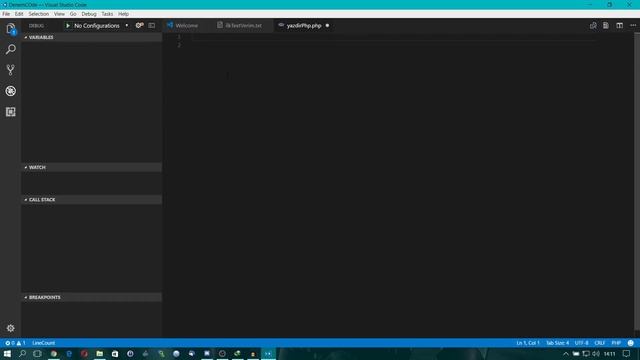Click Ln 1, Col 1 status item
The height and width of the screenshot is (360, 640).
[x=528, y=343]
